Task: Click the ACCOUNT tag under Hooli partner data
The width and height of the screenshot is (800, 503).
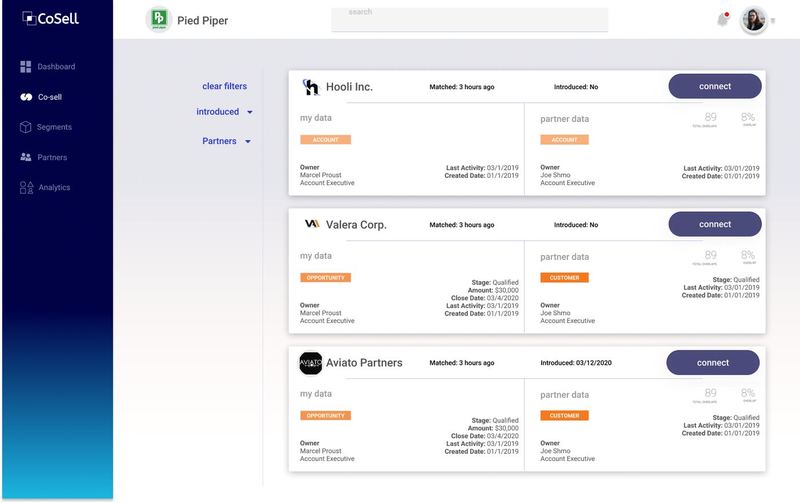Action: (564, 140)
